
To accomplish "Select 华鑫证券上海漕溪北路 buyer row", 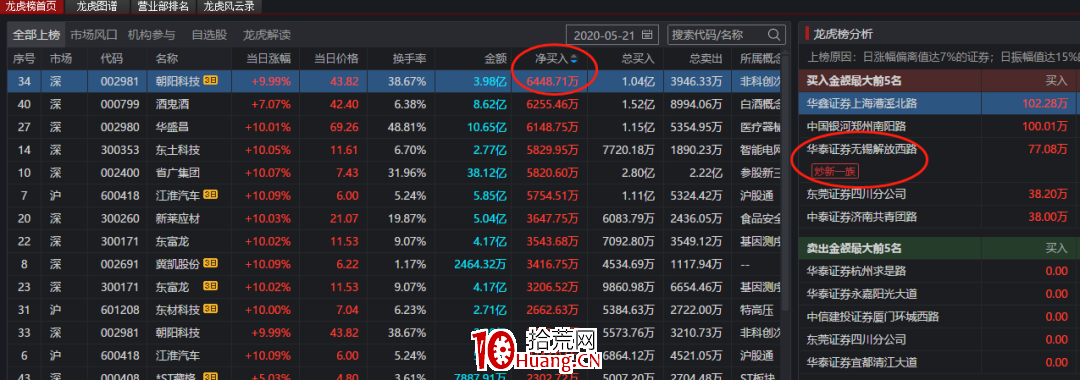I will (939, 103).
